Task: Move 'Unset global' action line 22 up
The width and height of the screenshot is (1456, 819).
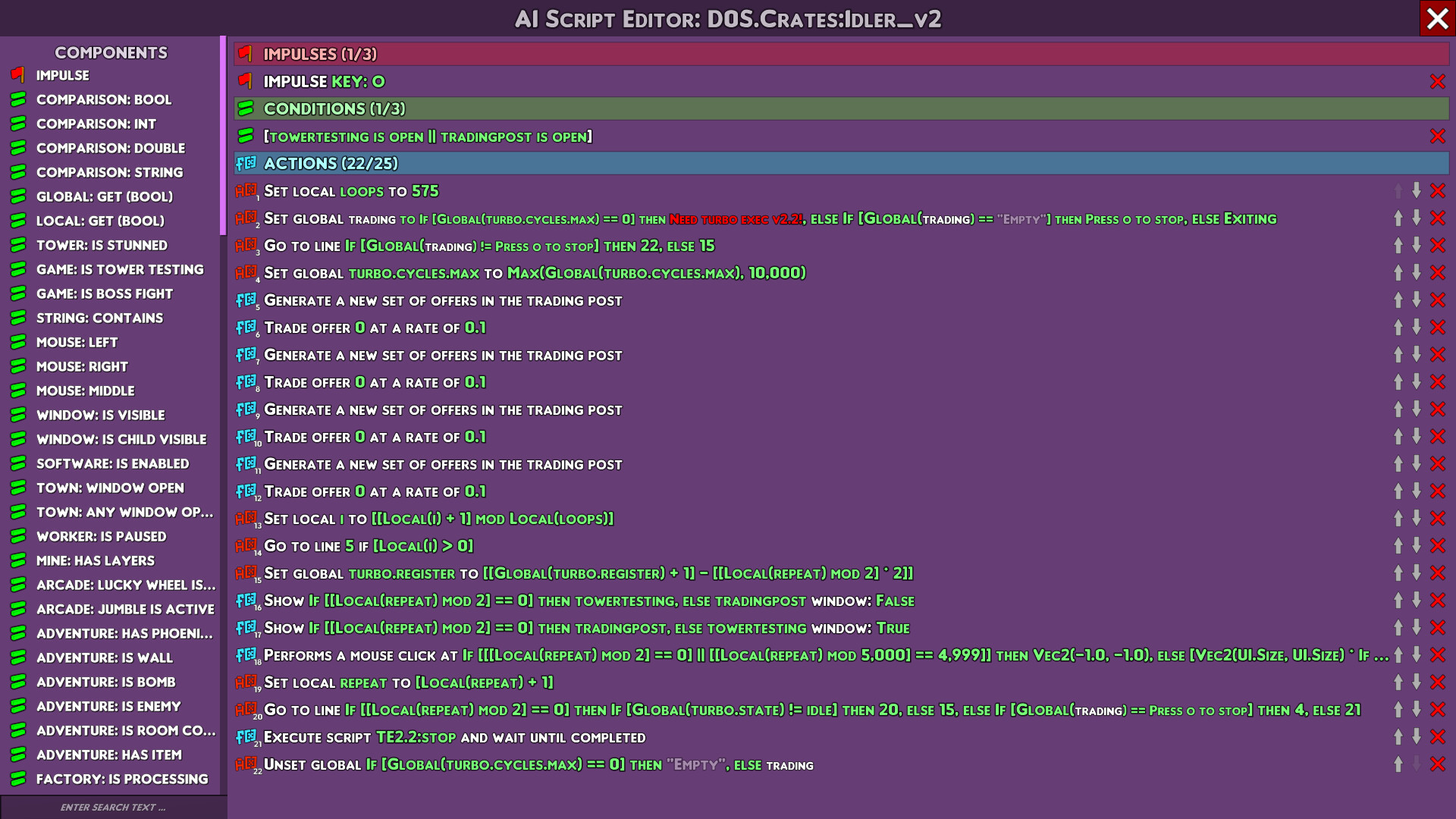Action: 1398,764
